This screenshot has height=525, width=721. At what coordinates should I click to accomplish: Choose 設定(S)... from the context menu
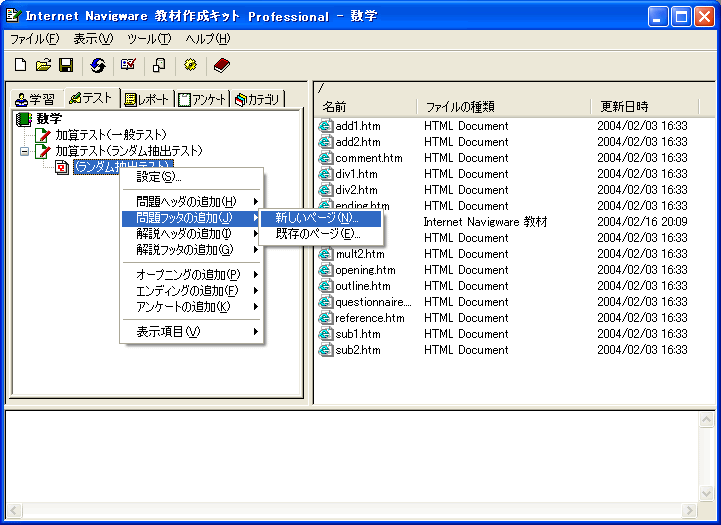pyautogui.click(x=192, y=177)
